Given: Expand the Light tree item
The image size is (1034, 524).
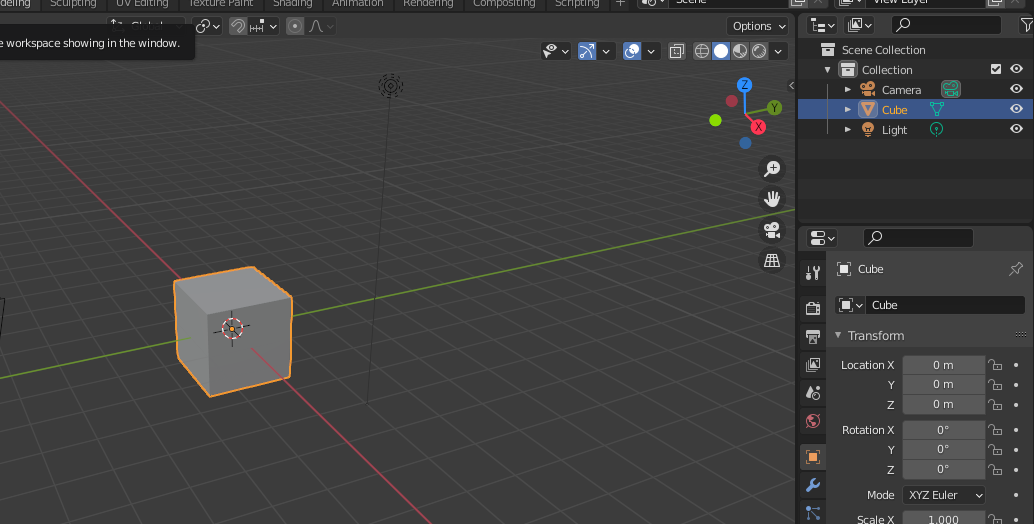Looking at the screenshot, I should [848, 130].
